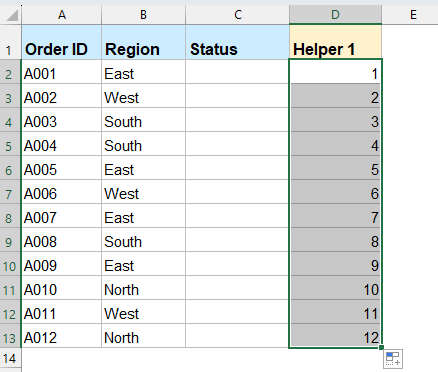Image resolution: width=438 pixels, height=372 pixels.
Task: Select row 2 header
Action: point(10,72)
